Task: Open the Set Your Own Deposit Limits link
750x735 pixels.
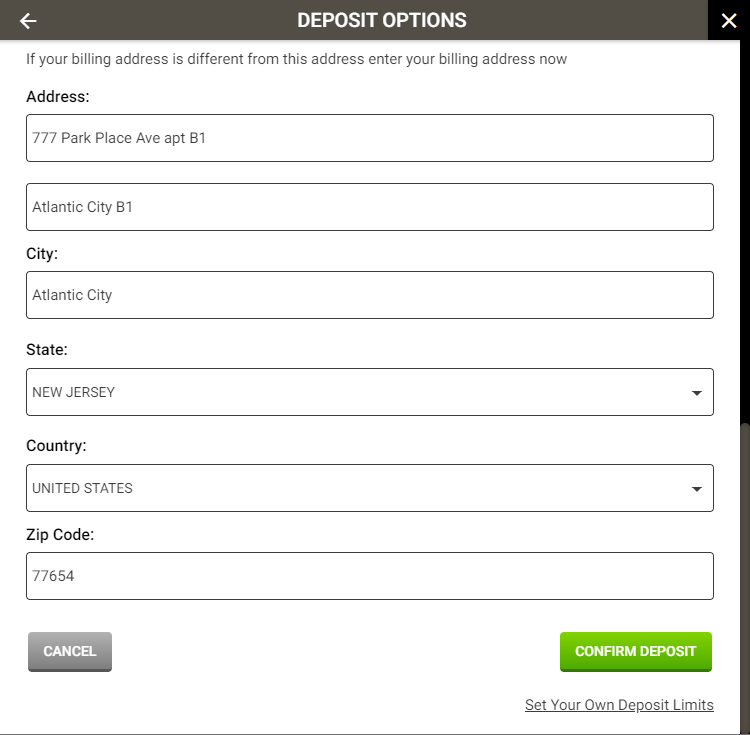Action: (619, 705)
